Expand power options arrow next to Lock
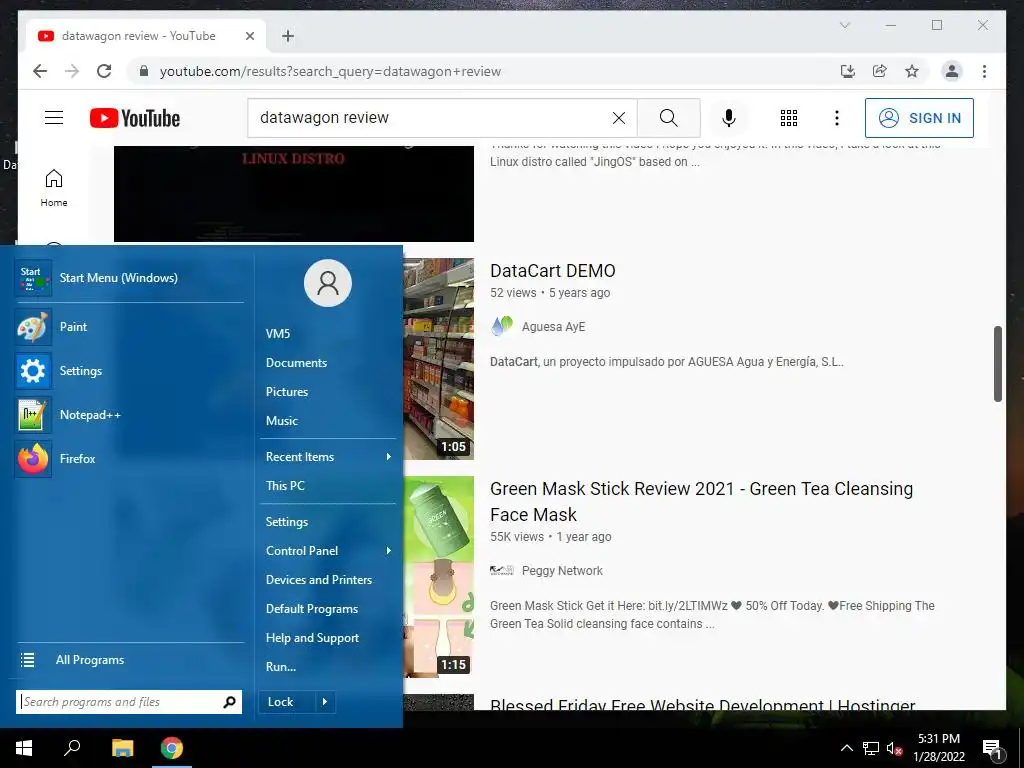This screenshot has width=1024, height=768. pyautogui.click(x=325, y=702)
